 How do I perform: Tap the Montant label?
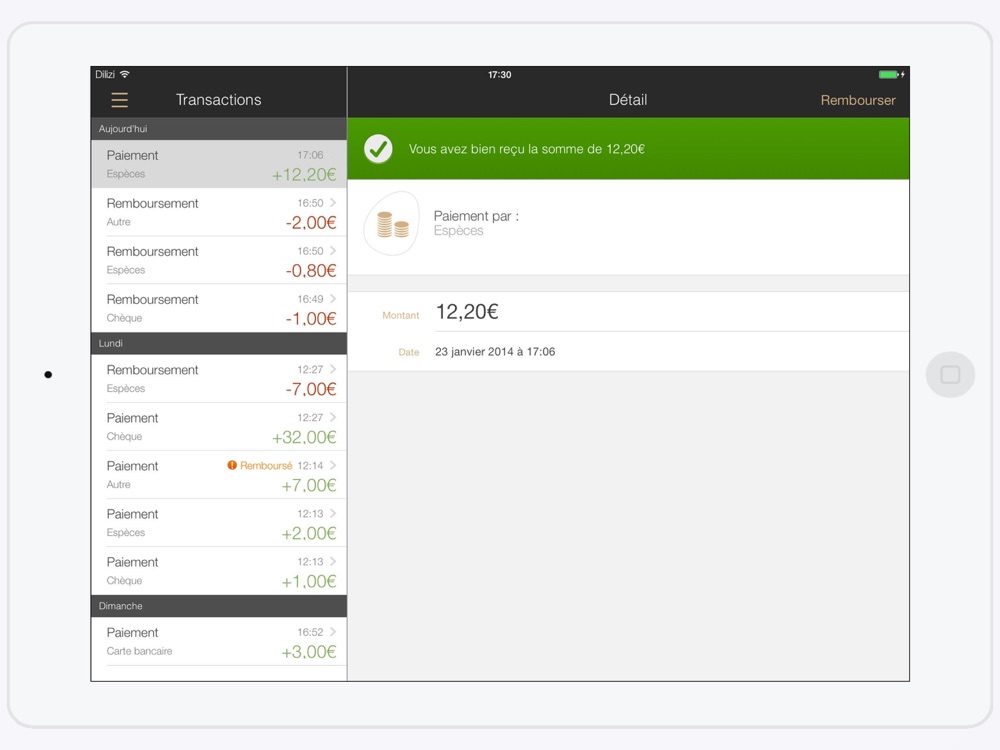401,315
